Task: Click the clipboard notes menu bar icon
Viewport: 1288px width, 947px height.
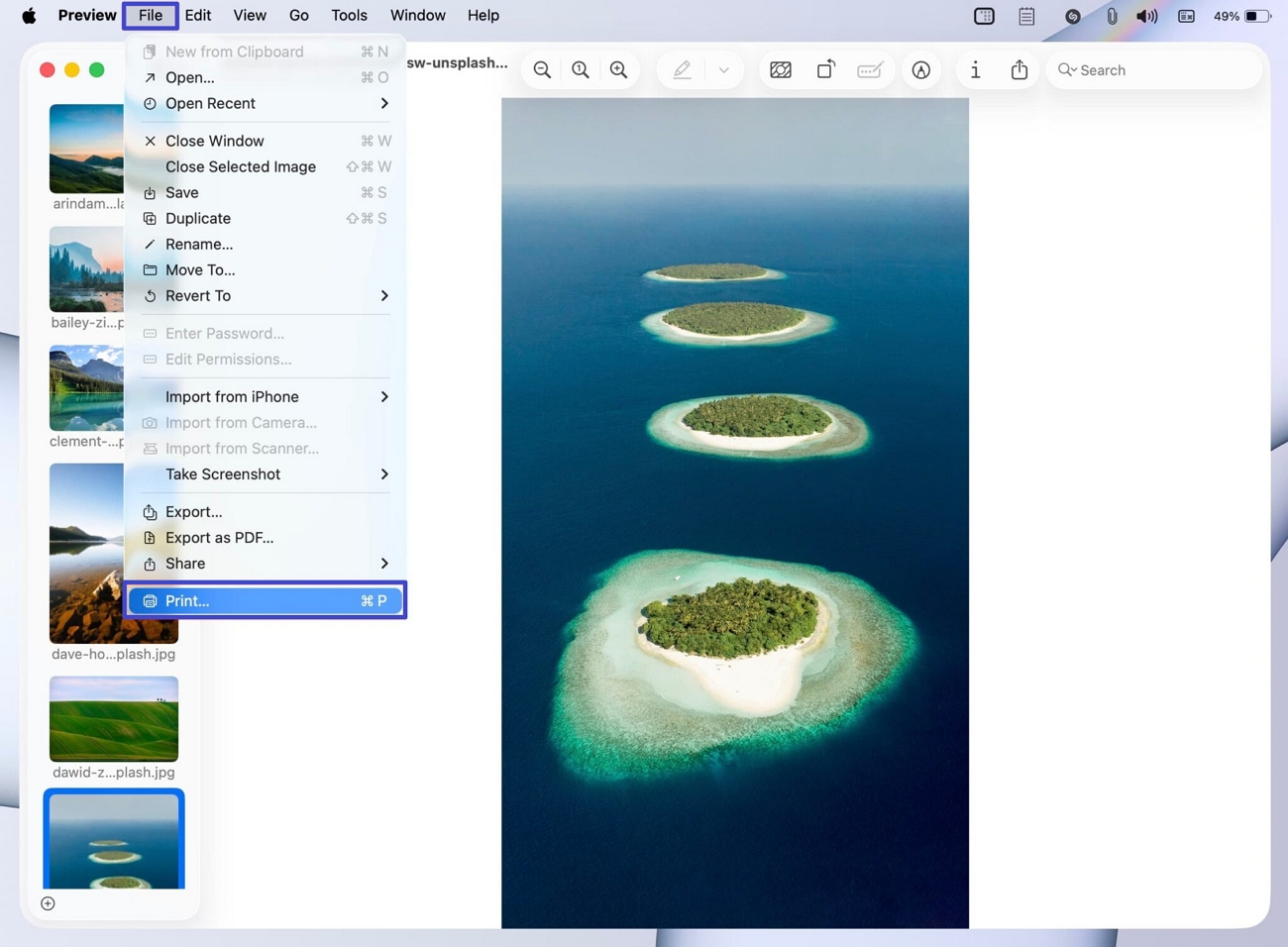Action: 1026,16
